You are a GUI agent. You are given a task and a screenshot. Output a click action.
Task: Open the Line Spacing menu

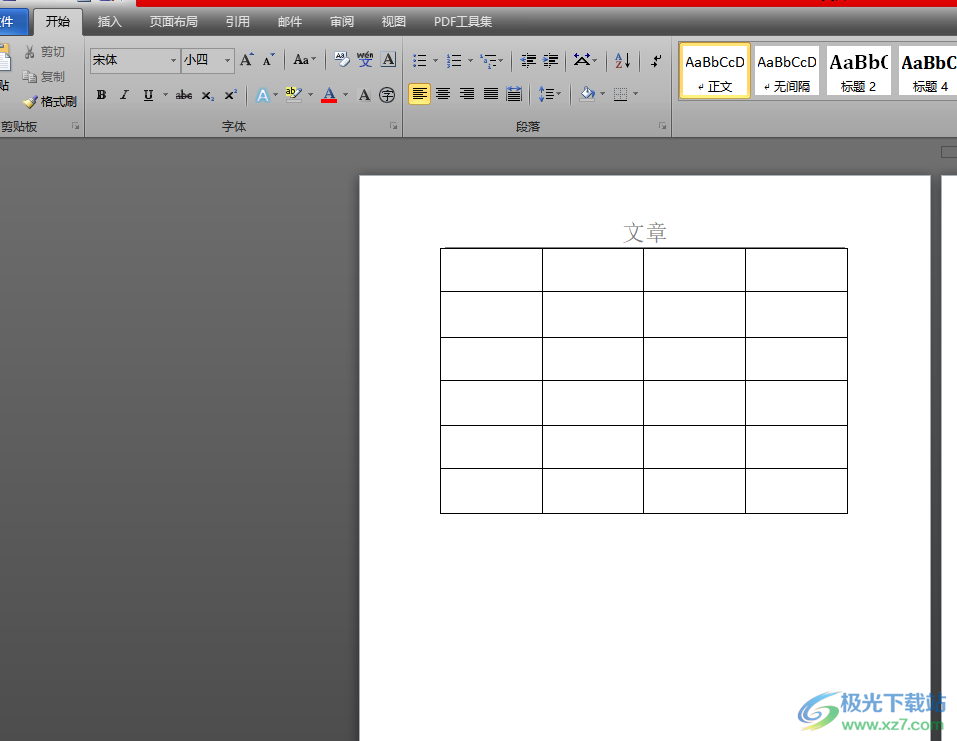click(549, 93)
